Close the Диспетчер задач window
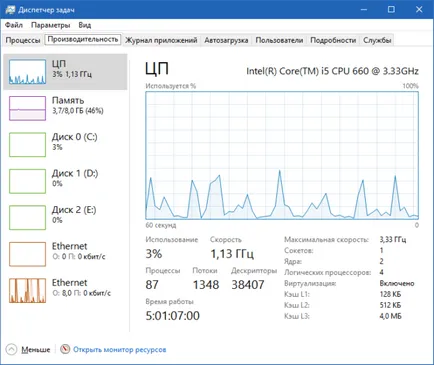 coord(419,9)
